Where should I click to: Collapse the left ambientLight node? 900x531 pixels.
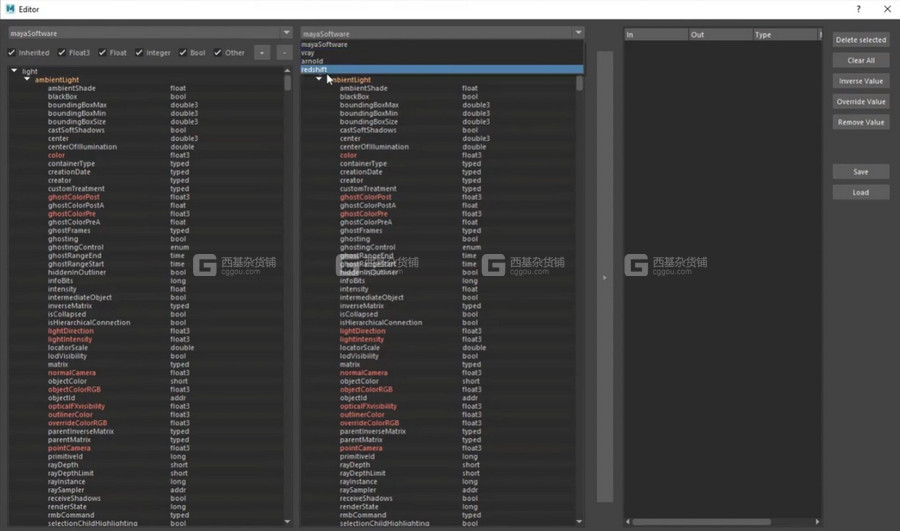[x=27, y=79]
